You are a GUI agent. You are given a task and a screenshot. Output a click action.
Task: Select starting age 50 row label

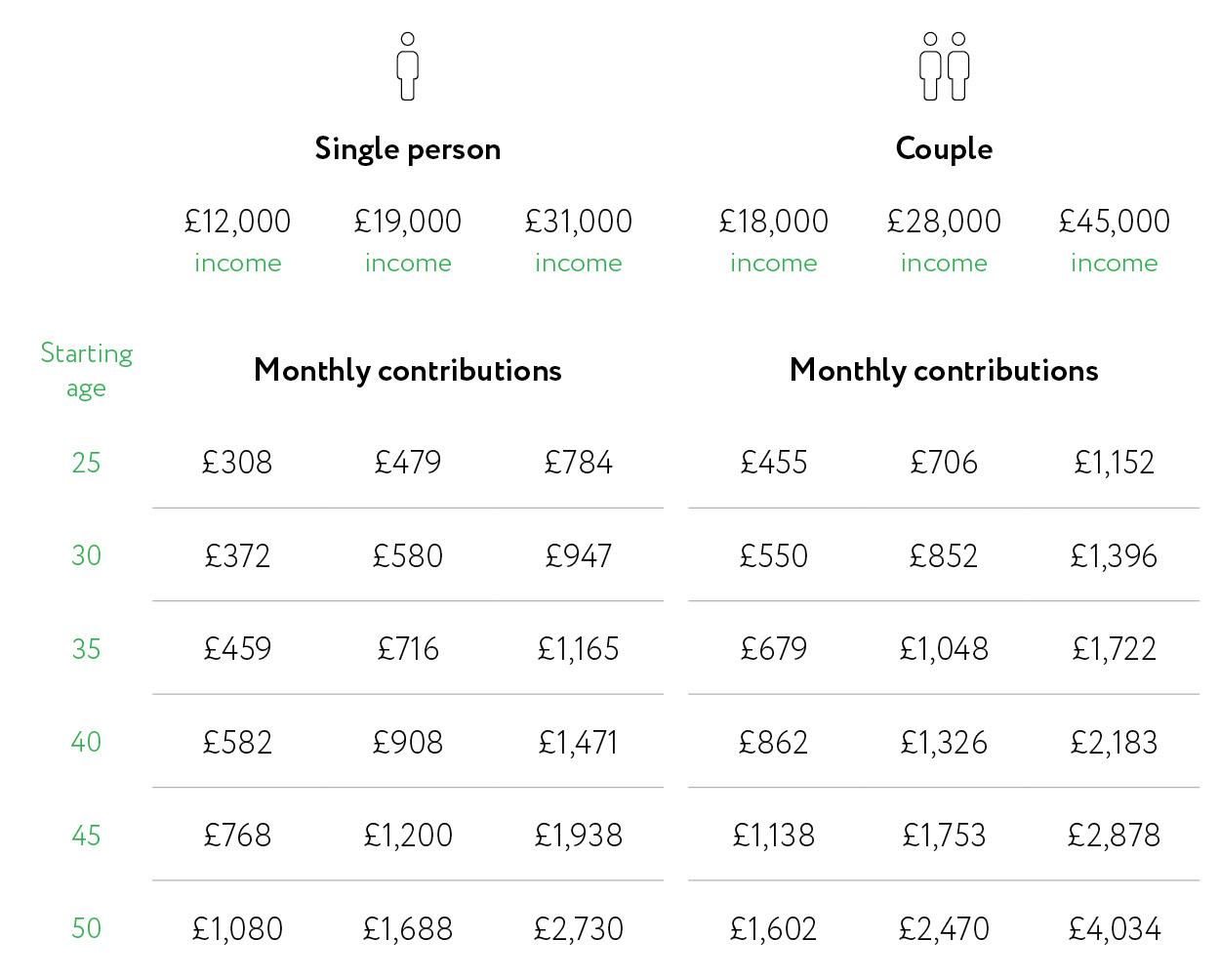tap(86, 928)
